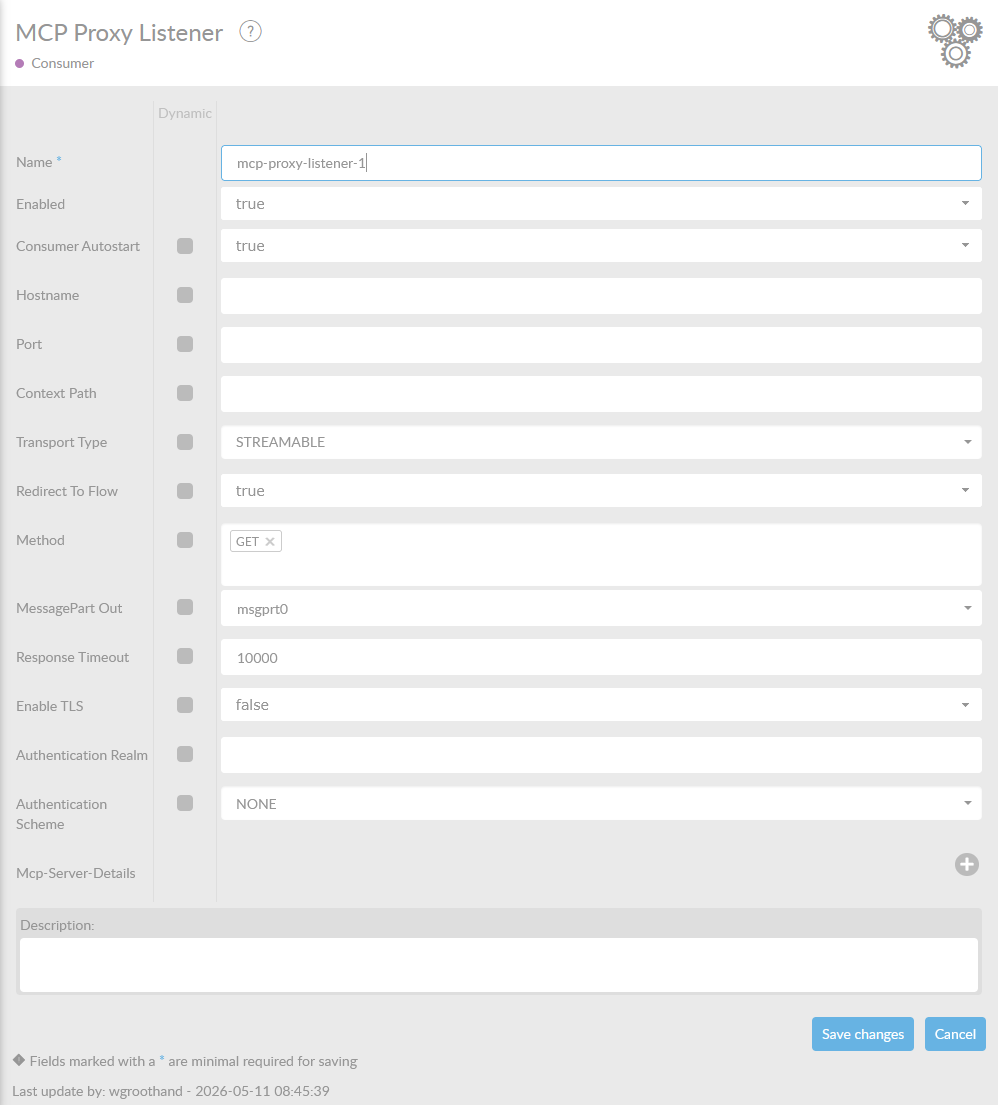This screenshot has width=998, height=1105.
Task: Toggle dynamic checkbox for Hostname
Action: (x=185, y=295)
